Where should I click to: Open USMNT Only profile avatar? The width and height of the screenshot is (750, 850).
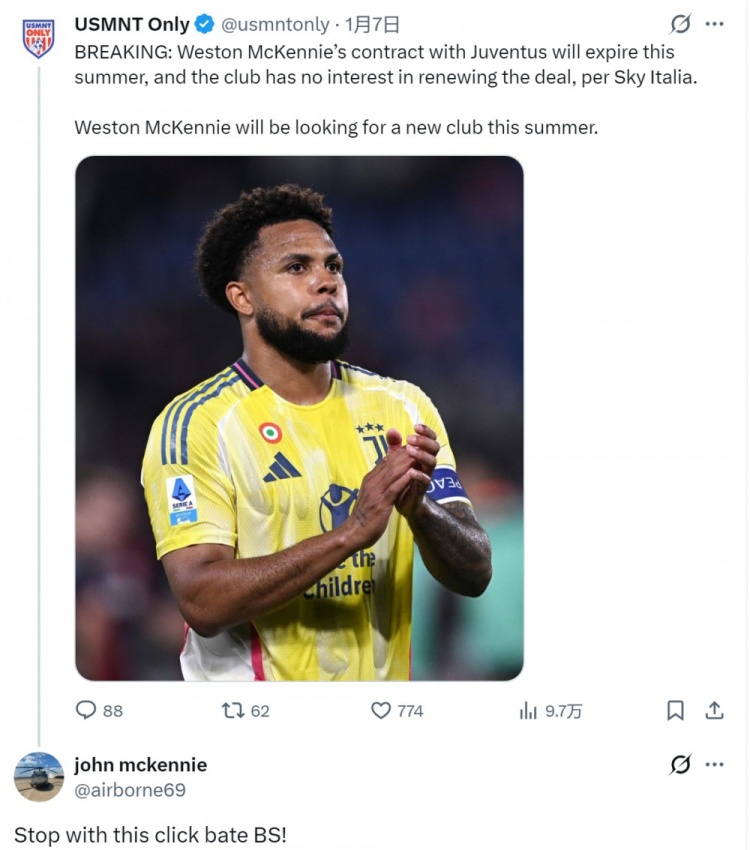click(38, 38)
